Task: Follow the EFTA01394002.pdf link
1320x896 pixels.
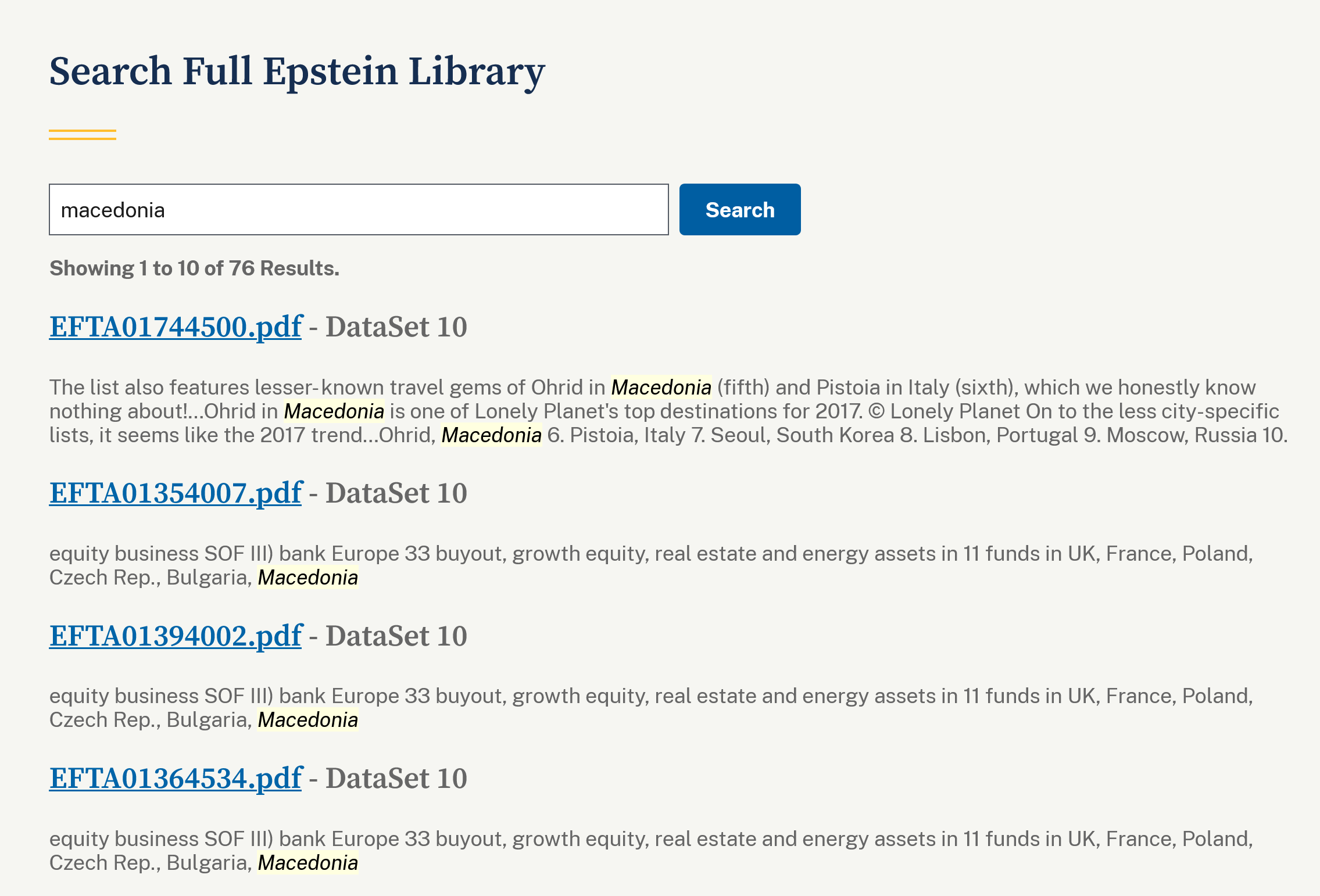Action: [x=176, y=636]
